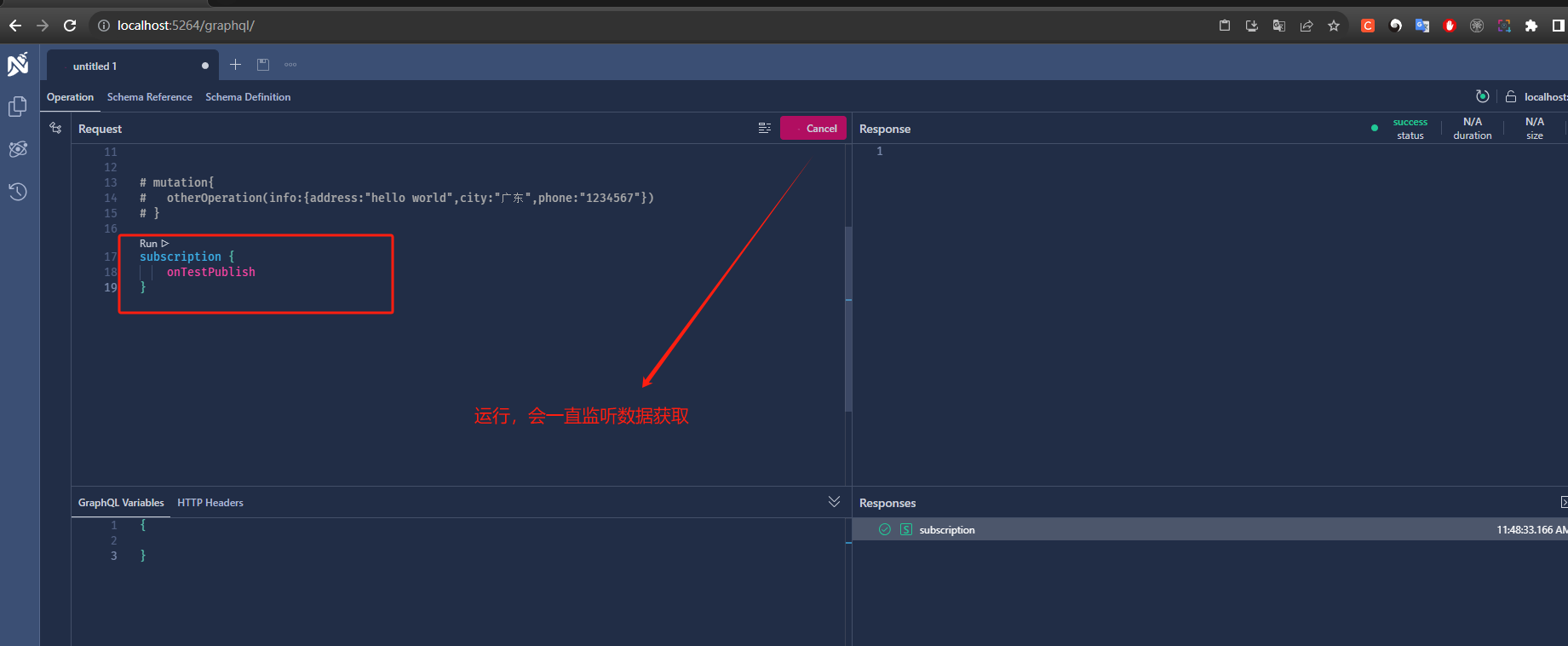
Task: Click the browser back arrow
Action: tap(15, 26)
